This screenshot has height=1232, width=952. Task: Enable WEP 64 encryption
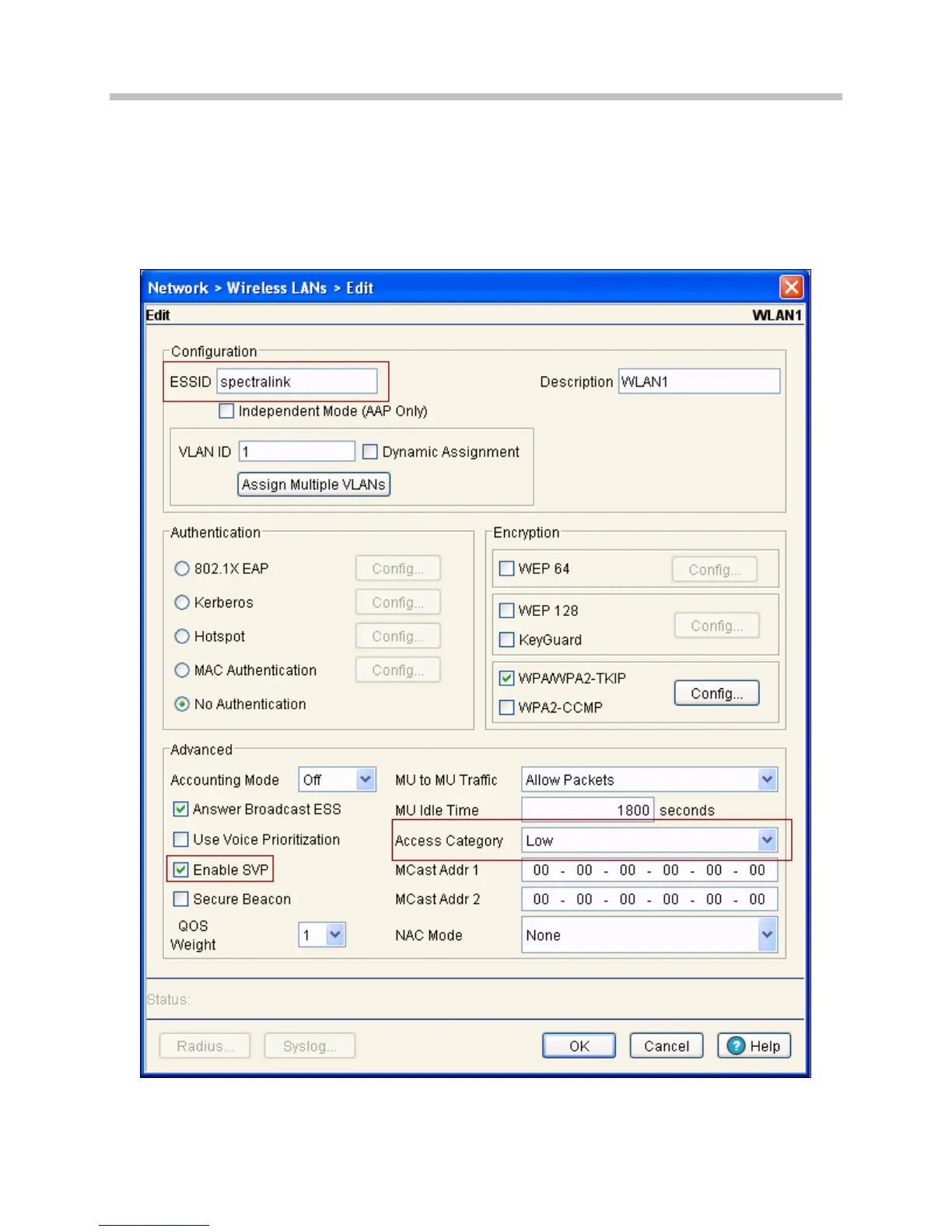[506, 569]
